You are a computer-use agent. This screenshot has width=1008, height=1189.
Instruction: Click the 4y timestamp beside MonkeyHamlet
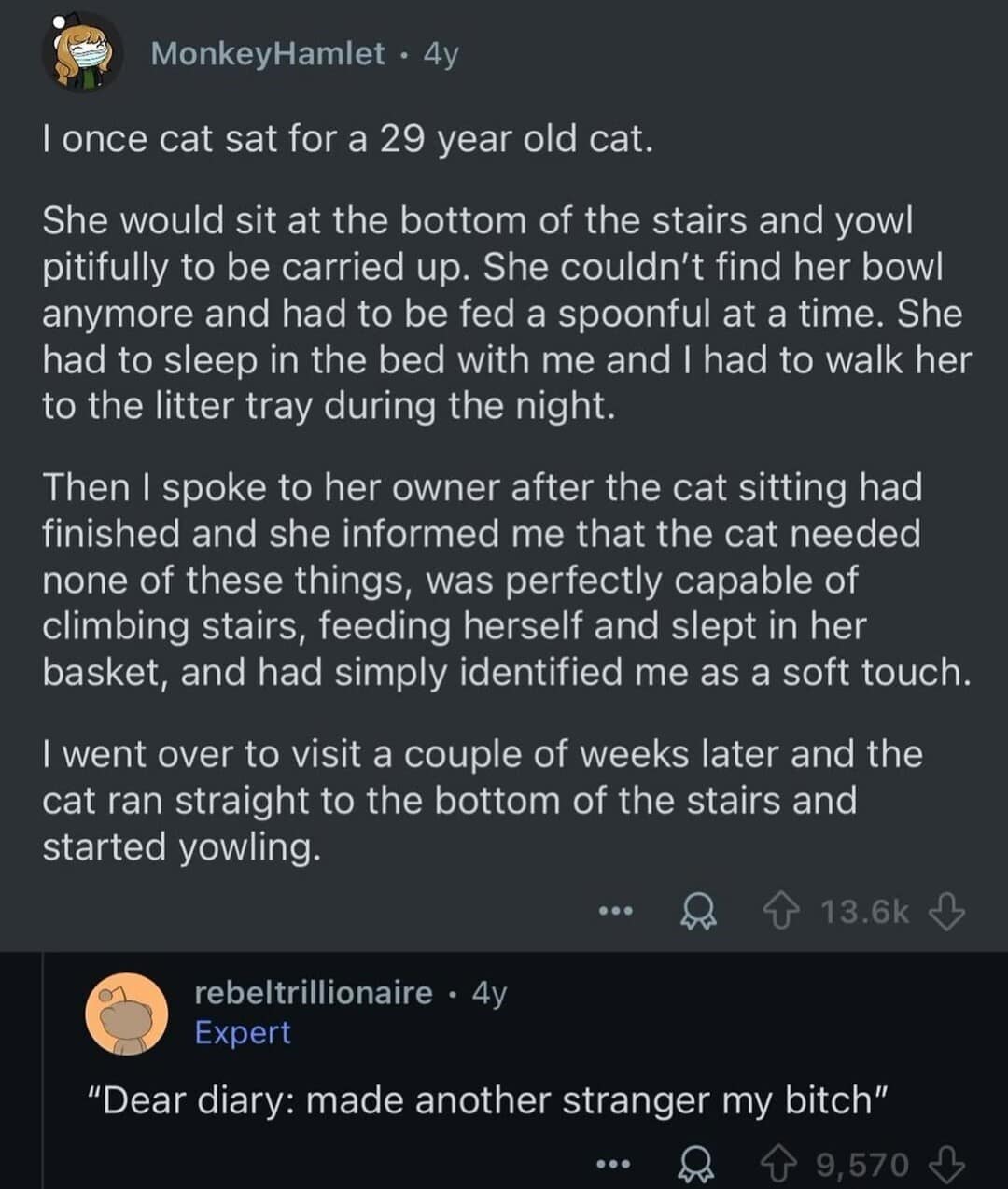(x=441, y=54)
